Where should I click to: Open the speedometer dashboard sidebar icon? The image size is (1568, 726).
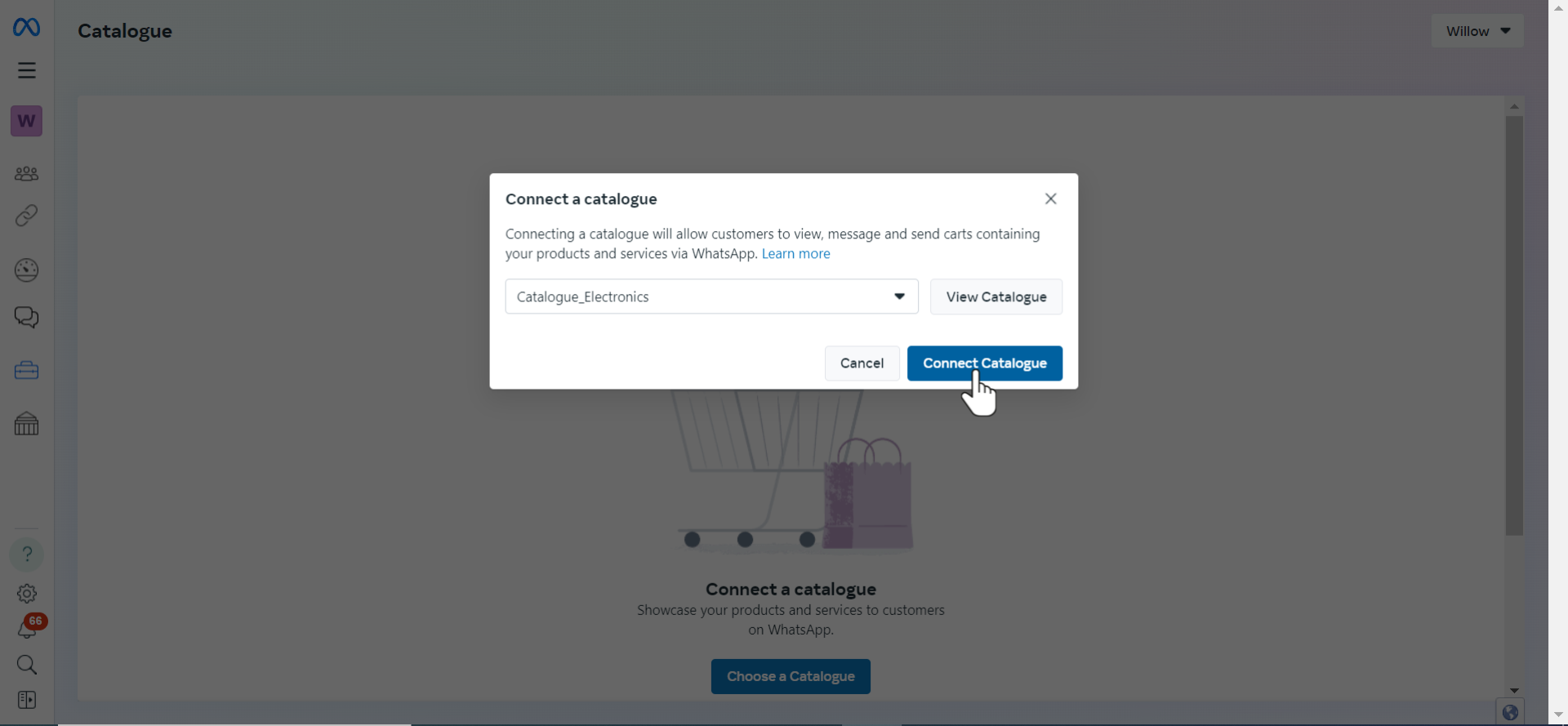point(27,269)
